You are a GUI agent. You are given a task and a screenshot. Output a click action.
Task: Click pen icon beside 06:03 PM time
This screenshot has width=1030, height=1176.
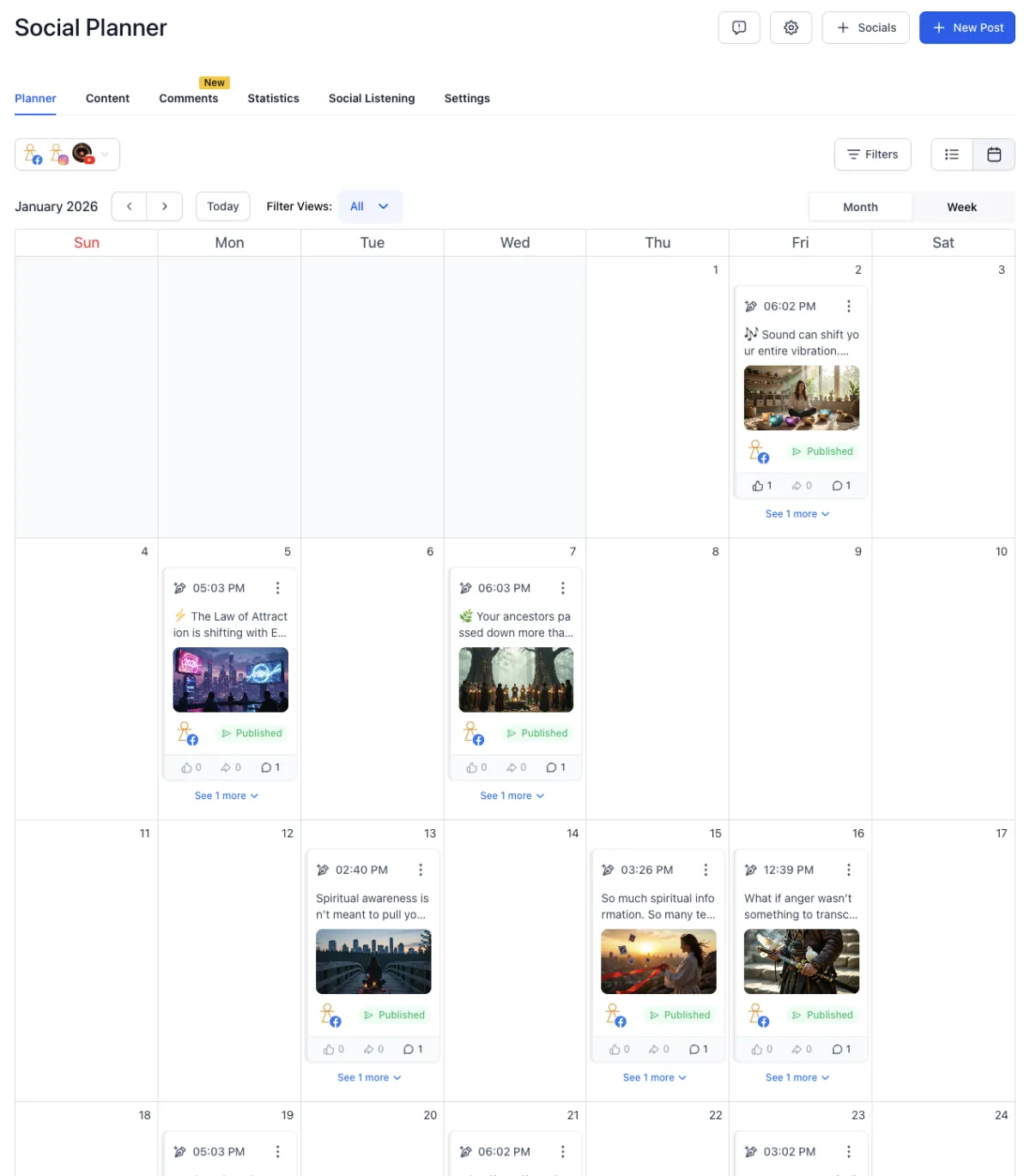point(465,588)
